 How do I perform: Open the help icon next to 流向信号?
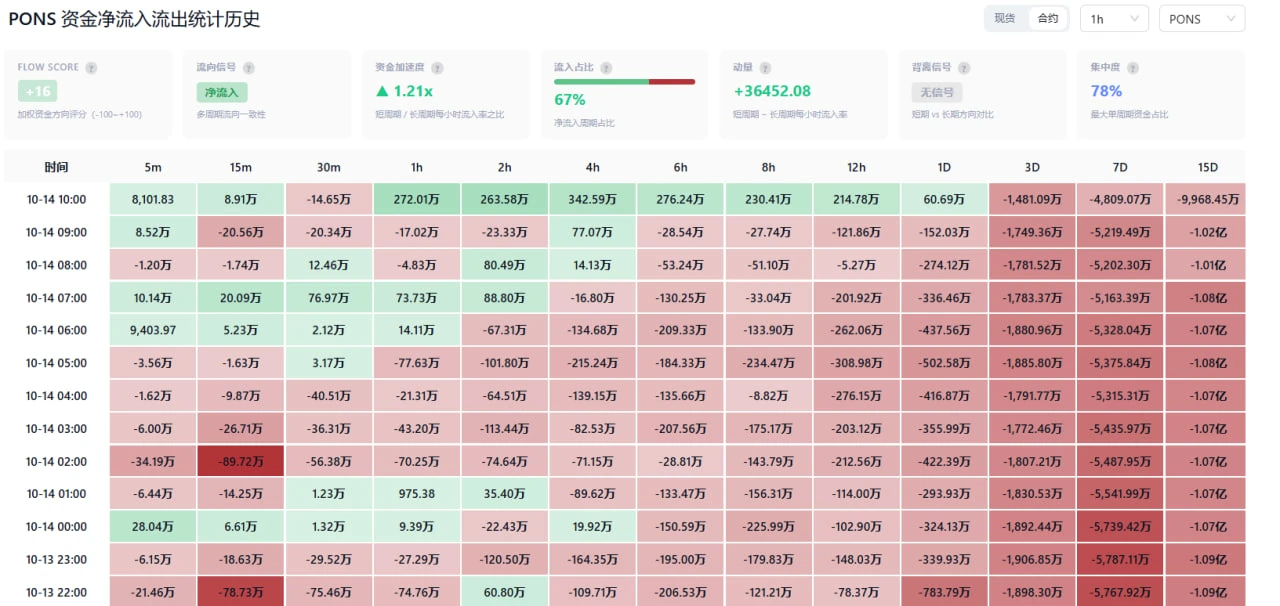click(249, 68)
